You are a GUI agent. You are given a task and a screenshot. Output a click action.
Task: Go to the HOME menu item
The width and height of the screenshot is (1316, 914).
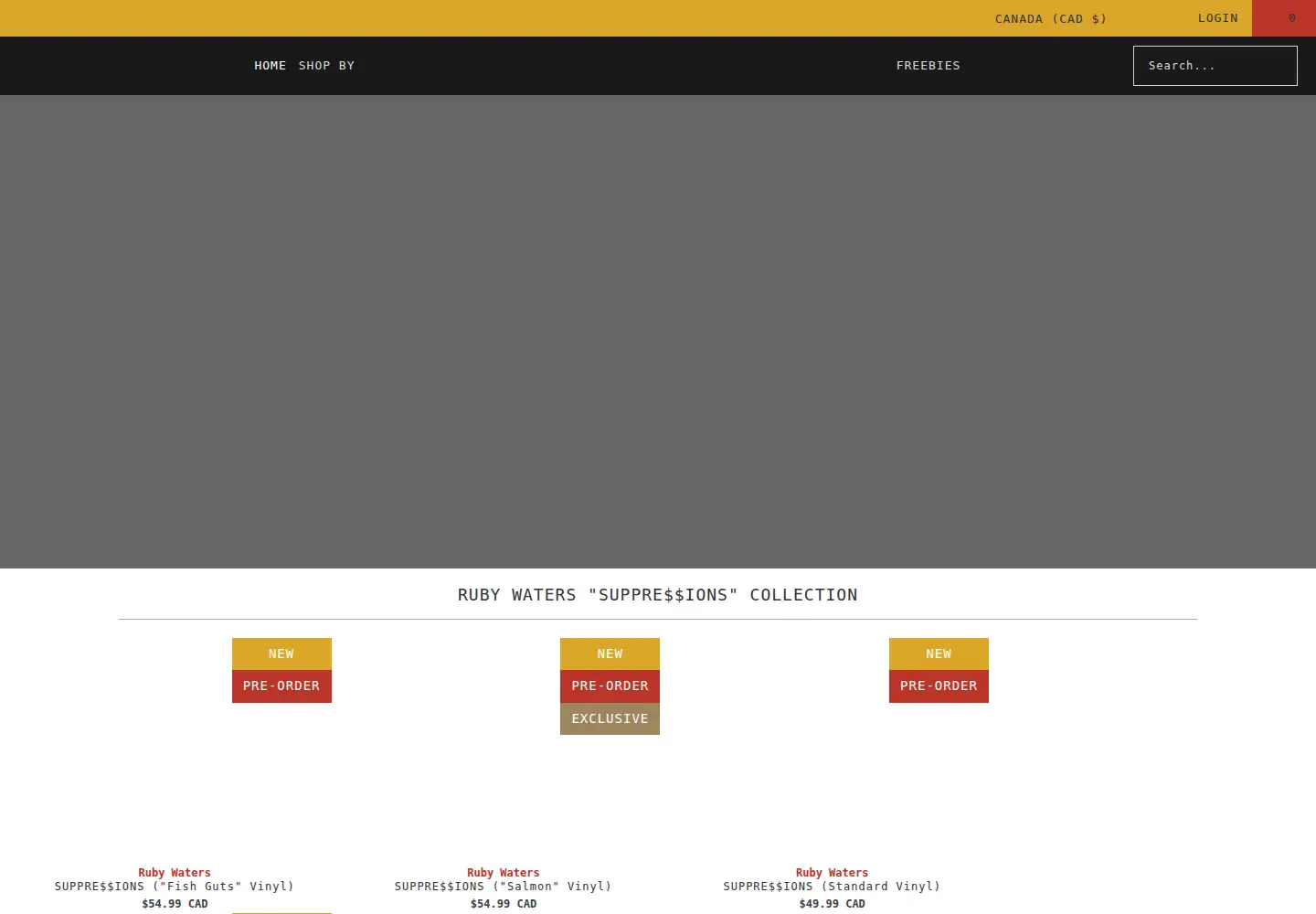click(271, 66)
